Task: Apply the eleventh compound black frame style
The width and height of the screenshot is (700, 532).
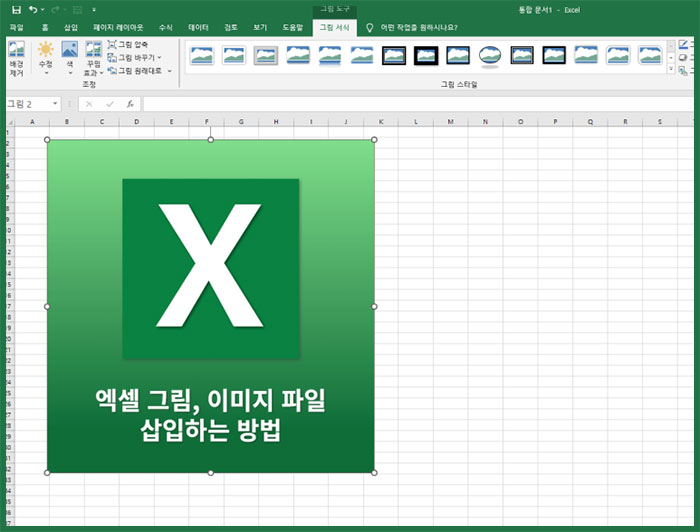Action: pyautogui.click(x=522, y=56)
